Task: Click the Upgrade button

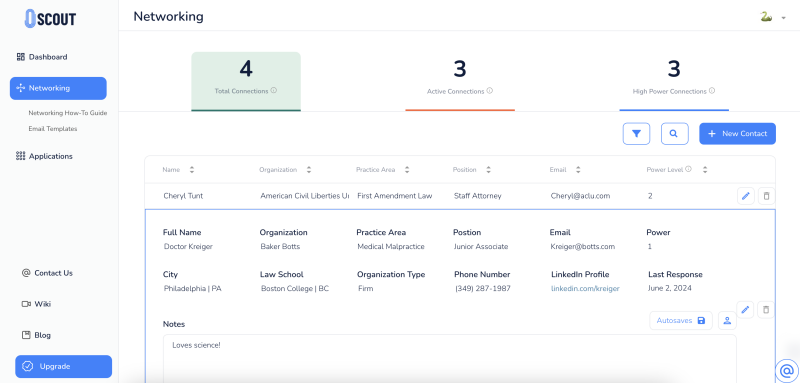Action: (x=63, y=366)
